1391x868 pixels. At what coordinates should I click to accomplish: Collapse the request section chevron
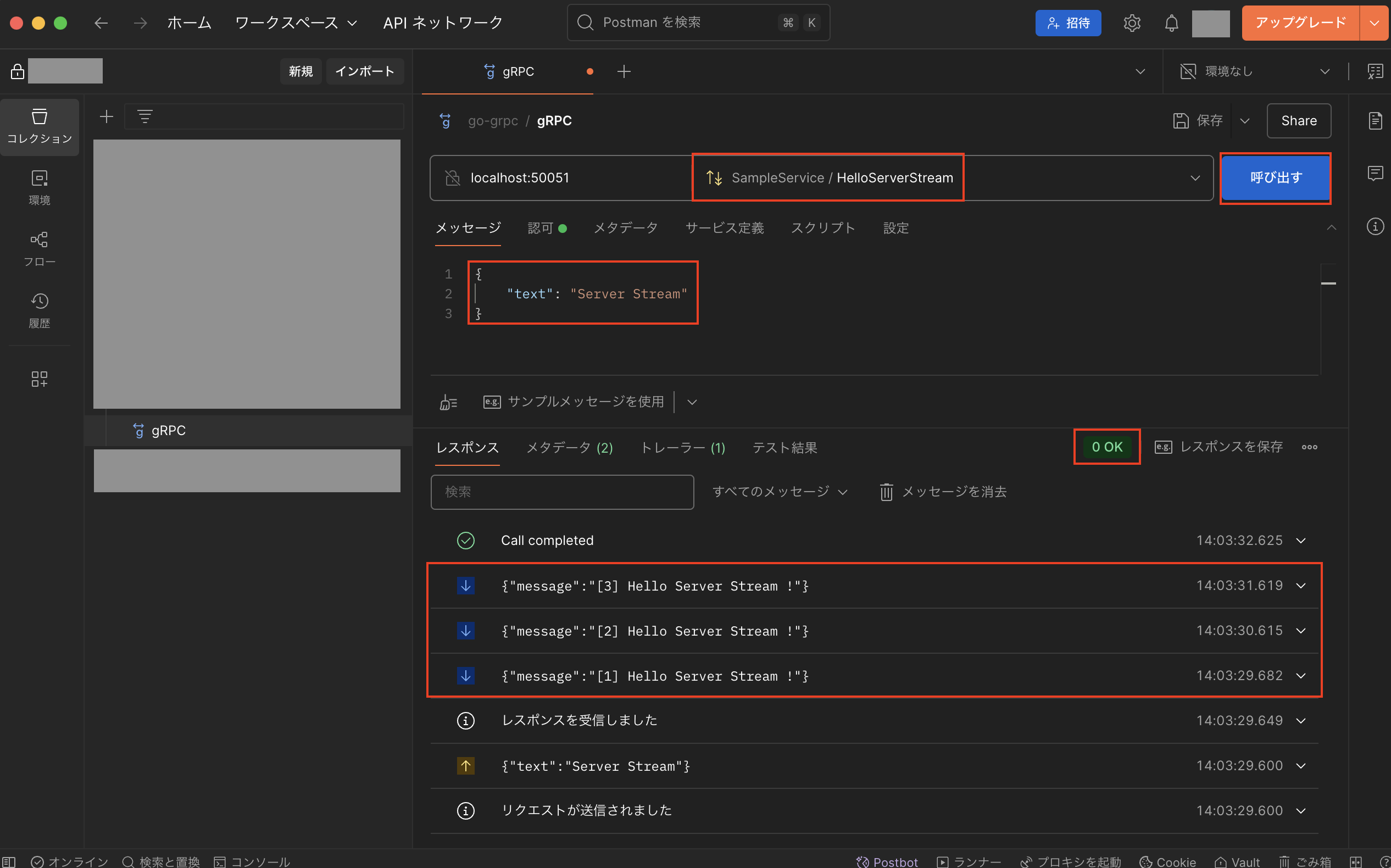point(1331,228)
